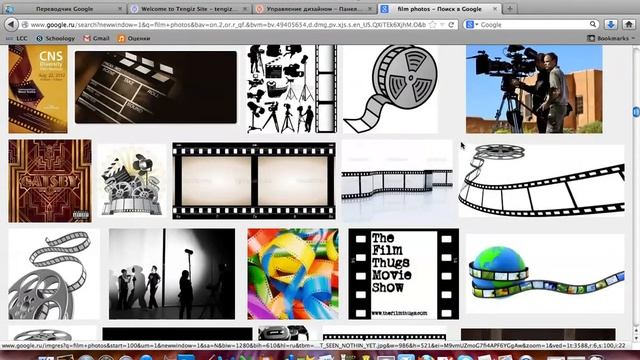Close the Переводчик Google tab
The image size is (640, 360).
coord(120,9)
